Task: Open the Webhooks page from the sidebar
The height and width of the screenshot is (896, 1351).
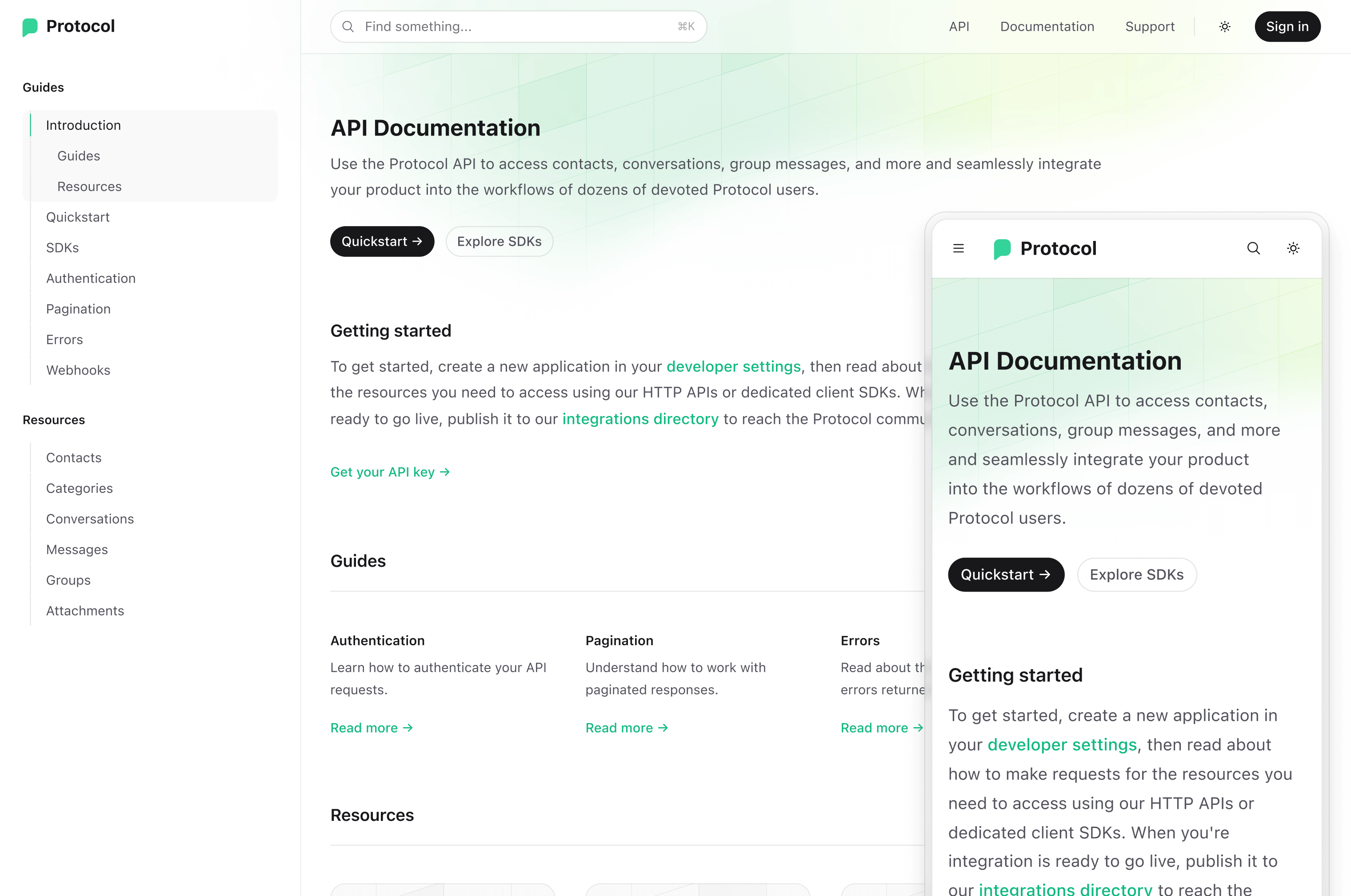Action: pos(78,370)
